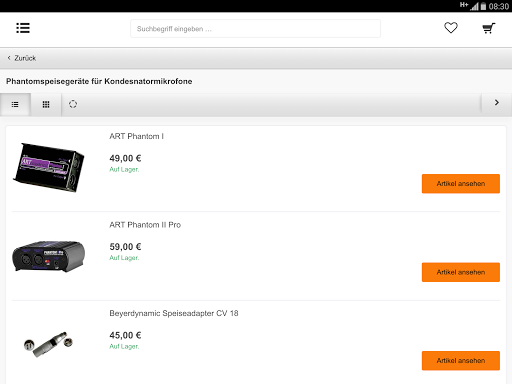
Task: Tap the back chevron beside Zurück
Action: click(9, 58)
